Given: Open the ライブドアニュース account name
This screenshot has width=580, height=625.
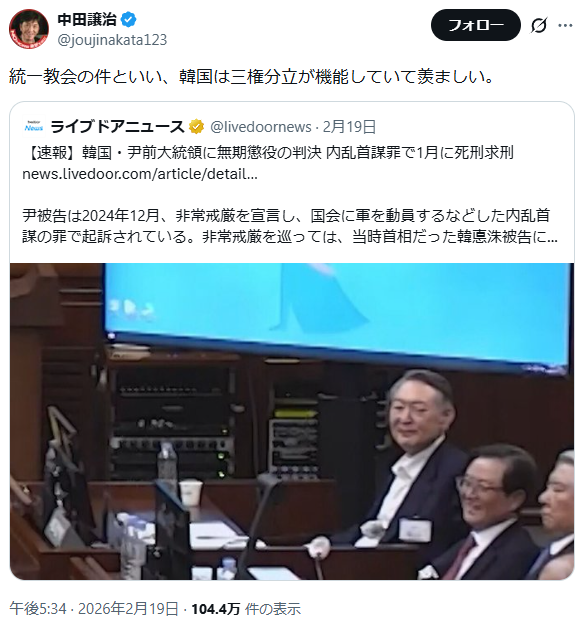Looking at the screenshot, I should click(117, 127).
